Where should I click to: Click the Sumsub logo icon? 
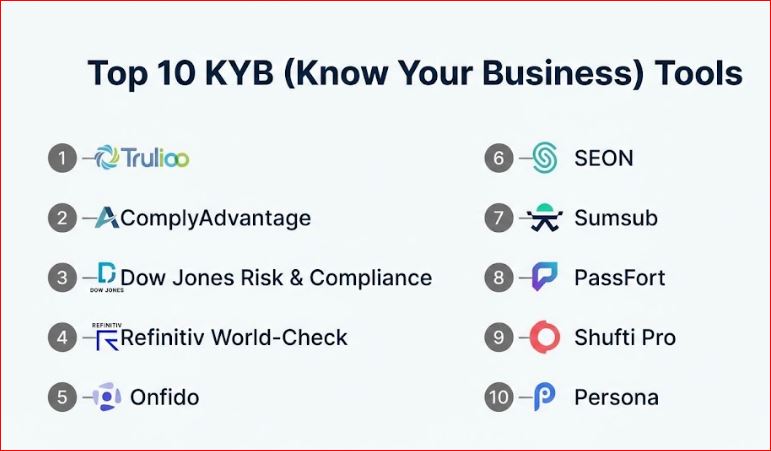(544, 217)
